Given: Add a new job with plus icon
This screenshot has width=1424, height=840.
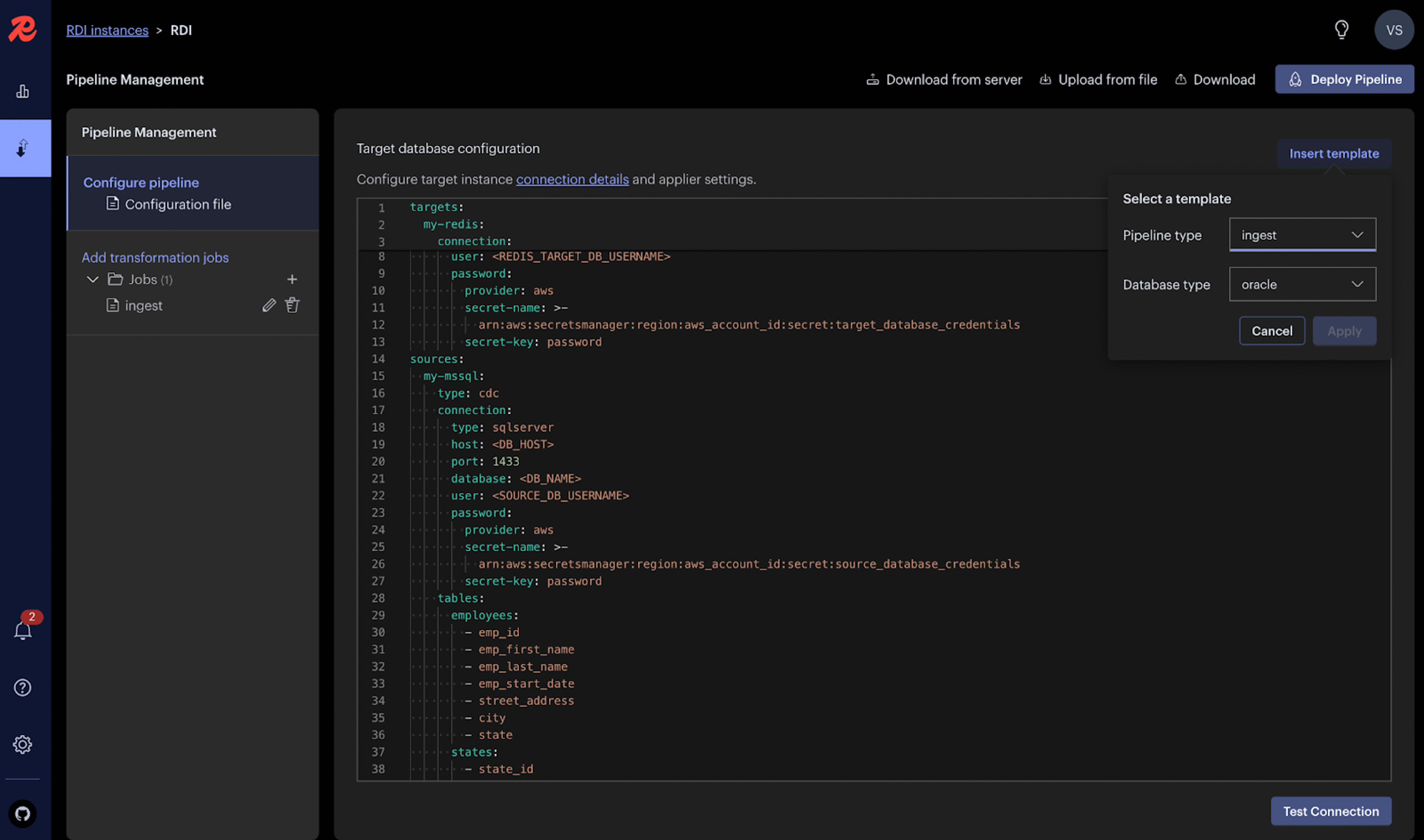Looking at the screenshot, I should (x=292, y=280).
